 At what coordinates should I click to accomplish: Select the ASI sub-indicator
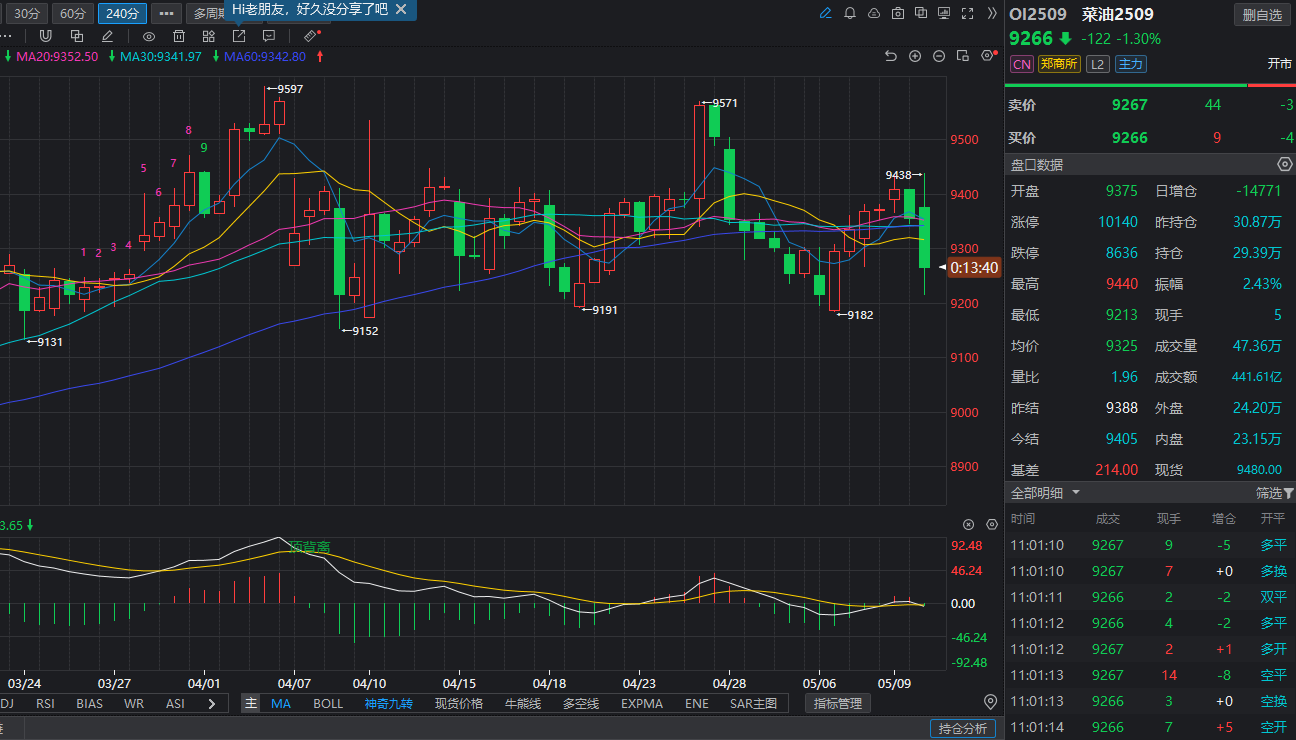[175, 703]
